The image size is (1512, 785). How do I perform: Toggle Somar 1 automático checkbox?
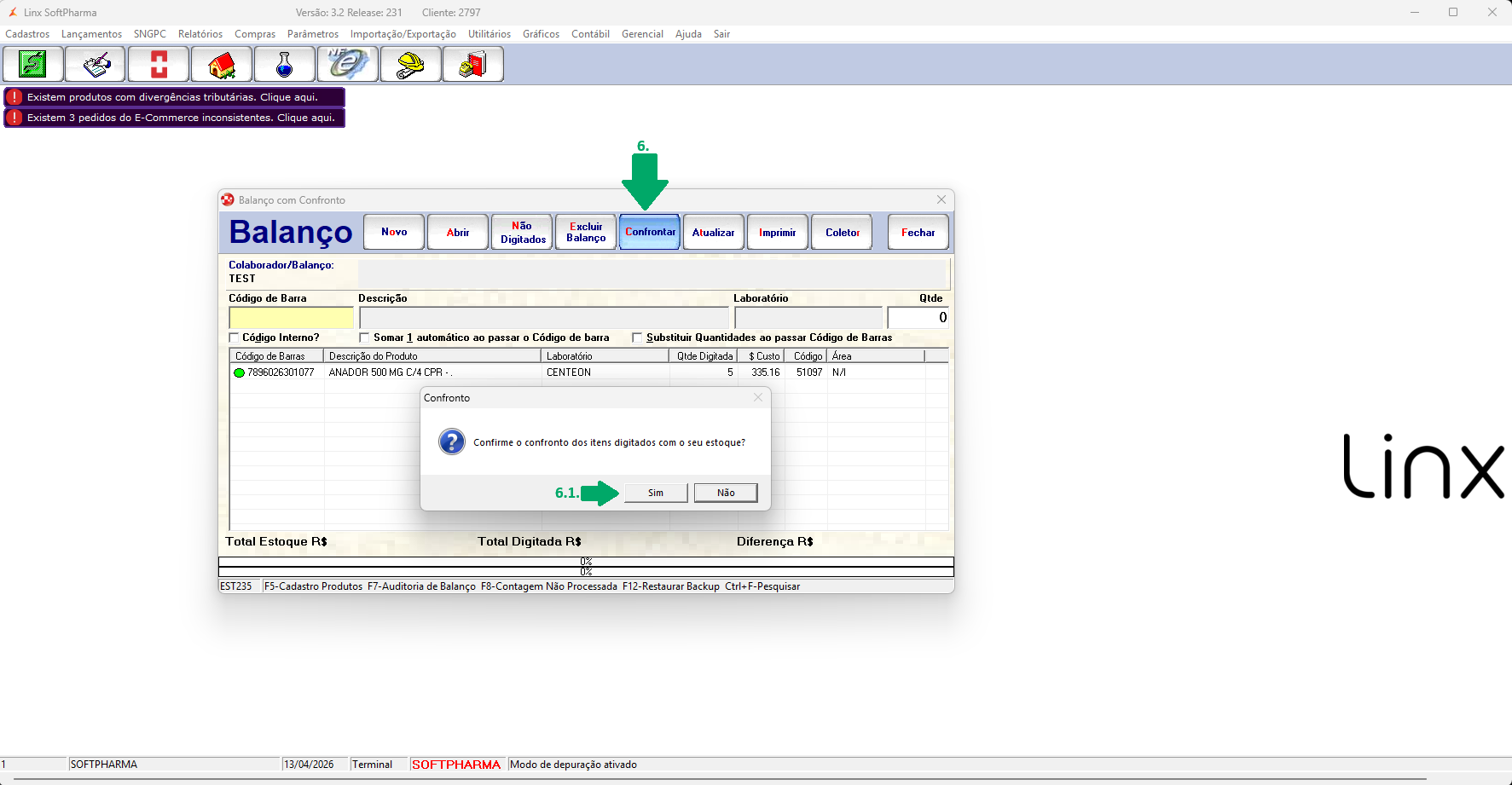(x=365, y=338)
